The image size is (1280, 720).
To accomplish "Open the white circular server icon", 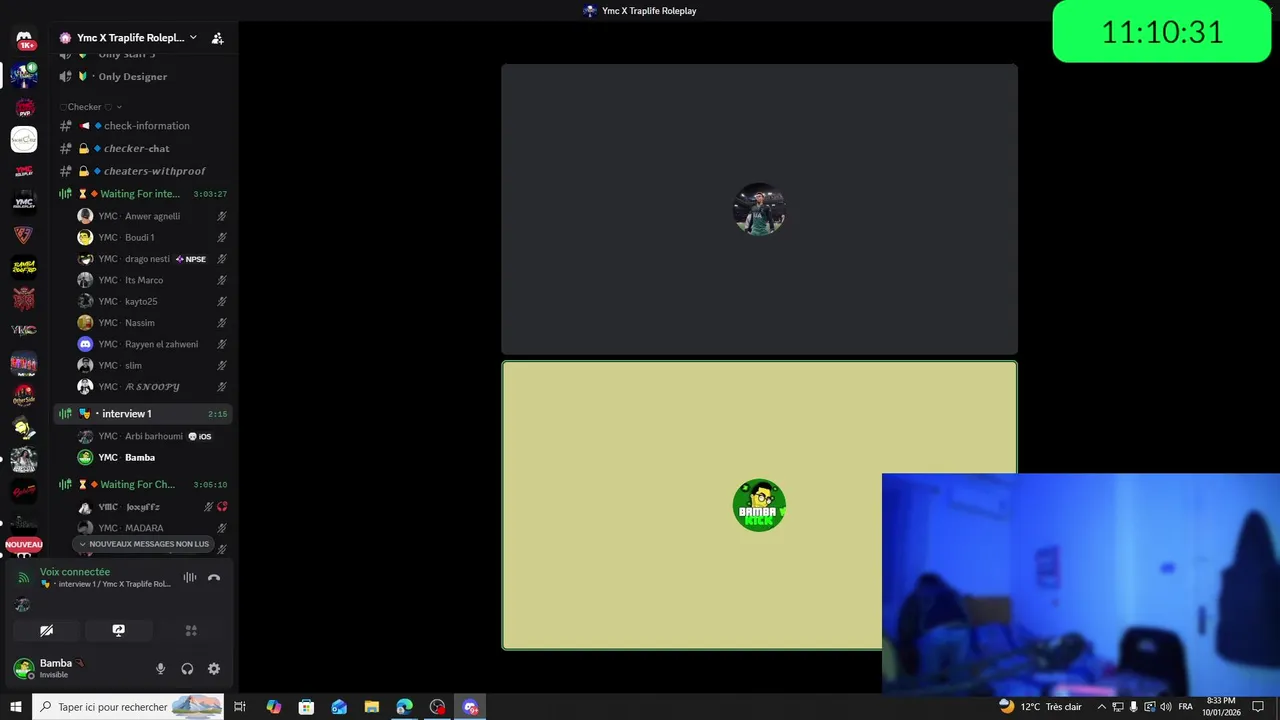I will coord(24,139).
